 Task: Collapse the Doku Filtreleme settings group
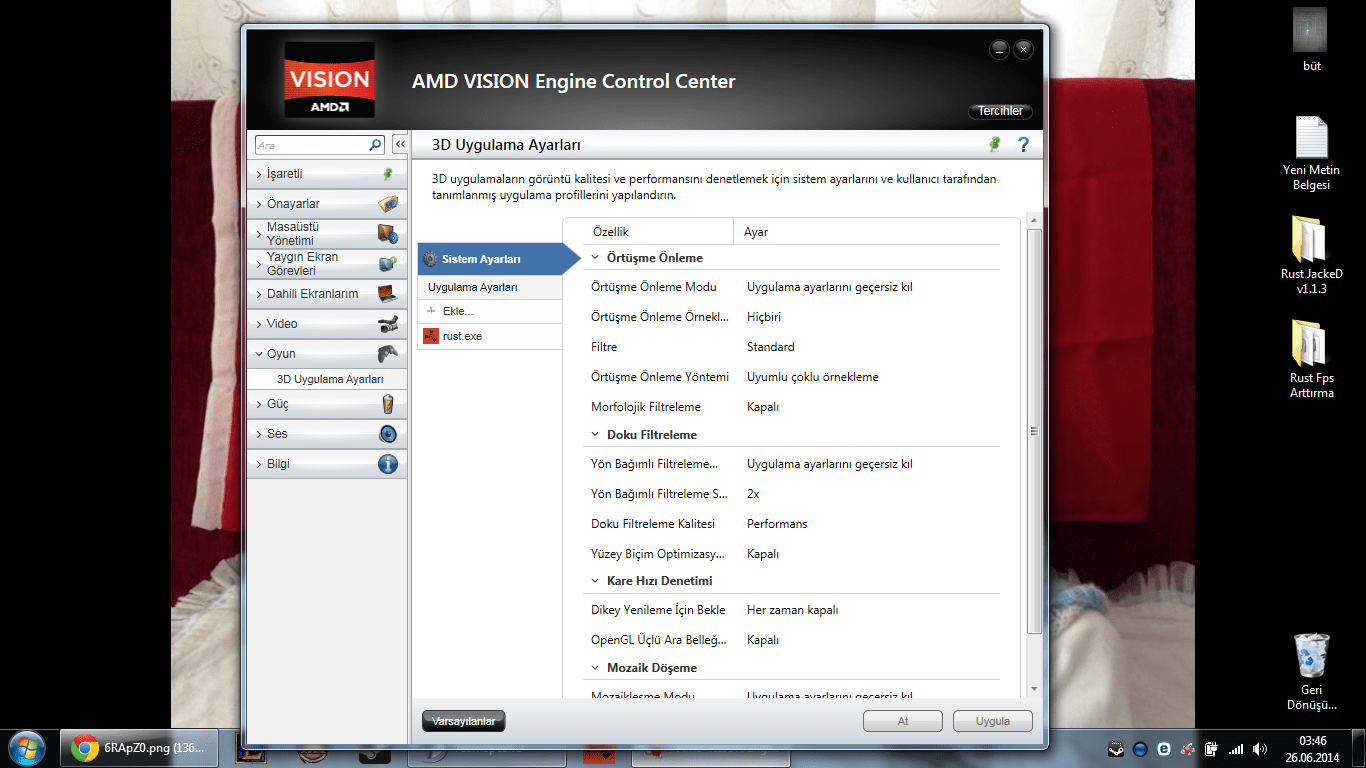595,435
